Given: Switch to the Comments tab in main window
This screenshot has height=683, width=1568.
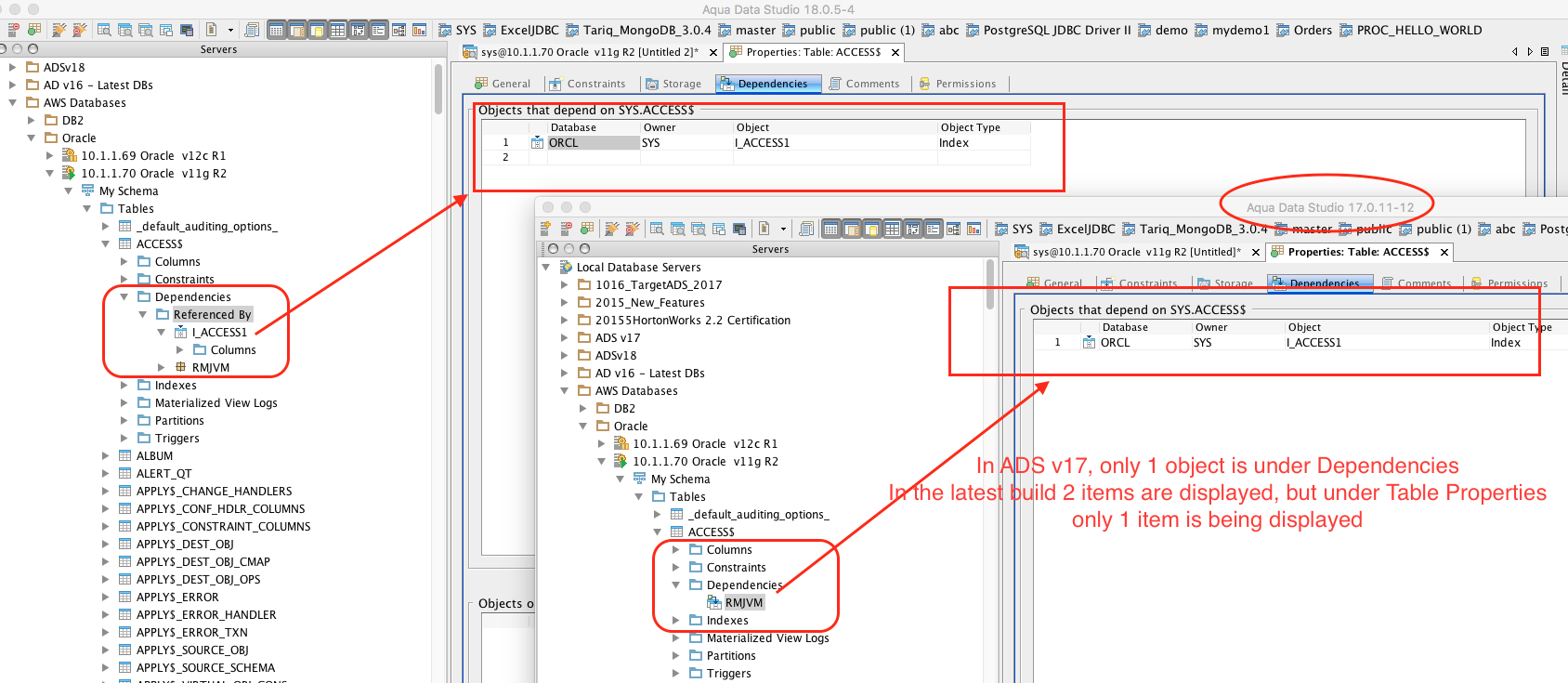Looking at the screenshot, I should point(864,84).
